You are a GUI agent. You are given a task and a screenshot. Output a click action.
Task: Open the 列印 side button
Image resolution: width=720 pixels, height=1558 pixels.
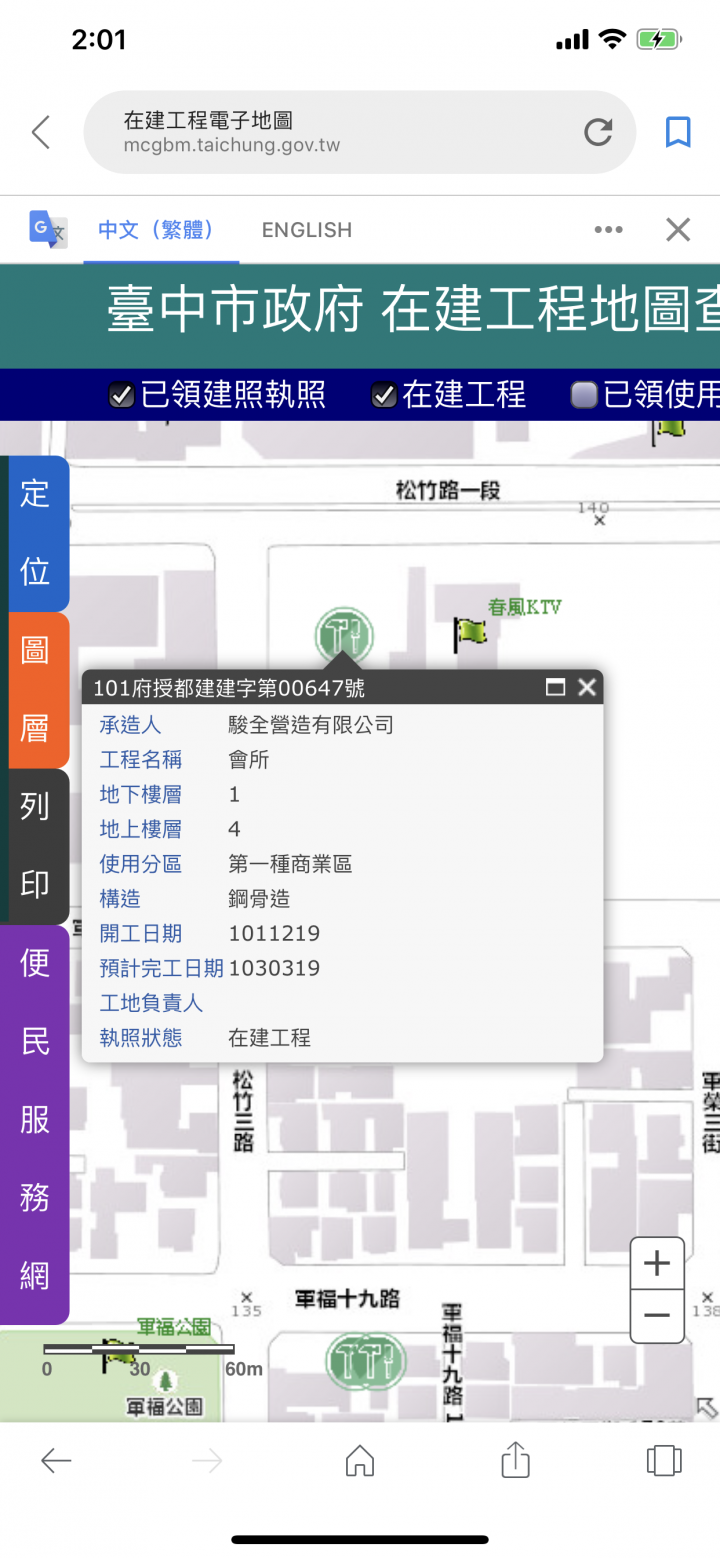(x=36, y=846)
